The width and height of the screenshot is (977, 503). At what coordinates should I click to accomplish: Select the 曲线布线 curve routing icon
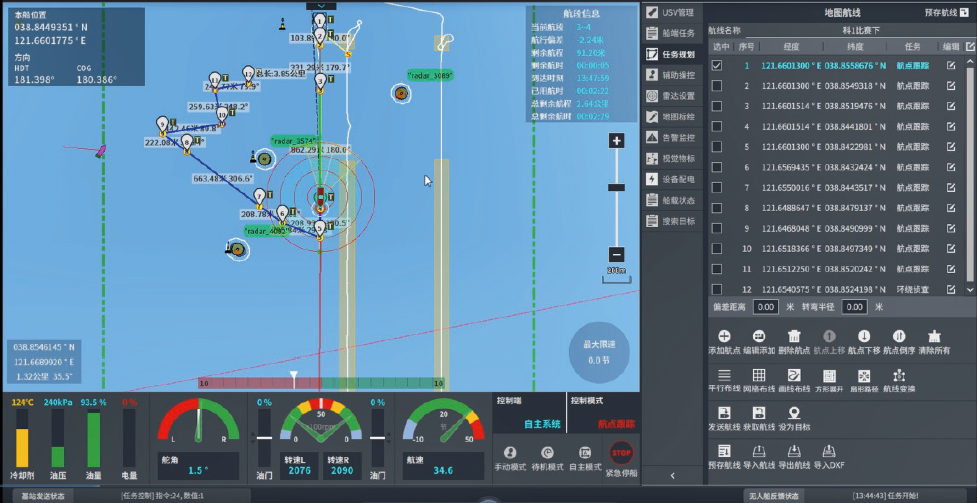coord(794,375)
